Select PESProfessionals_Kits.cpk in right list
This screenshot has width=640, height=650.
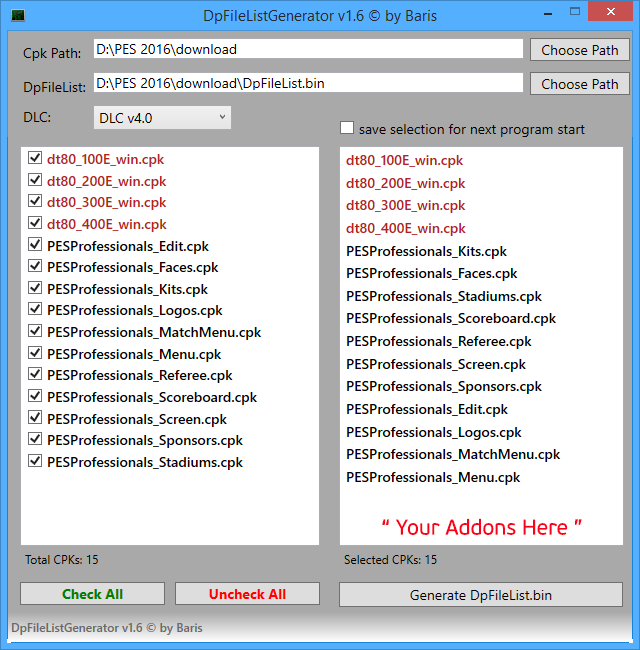click(x=427, y=251)
